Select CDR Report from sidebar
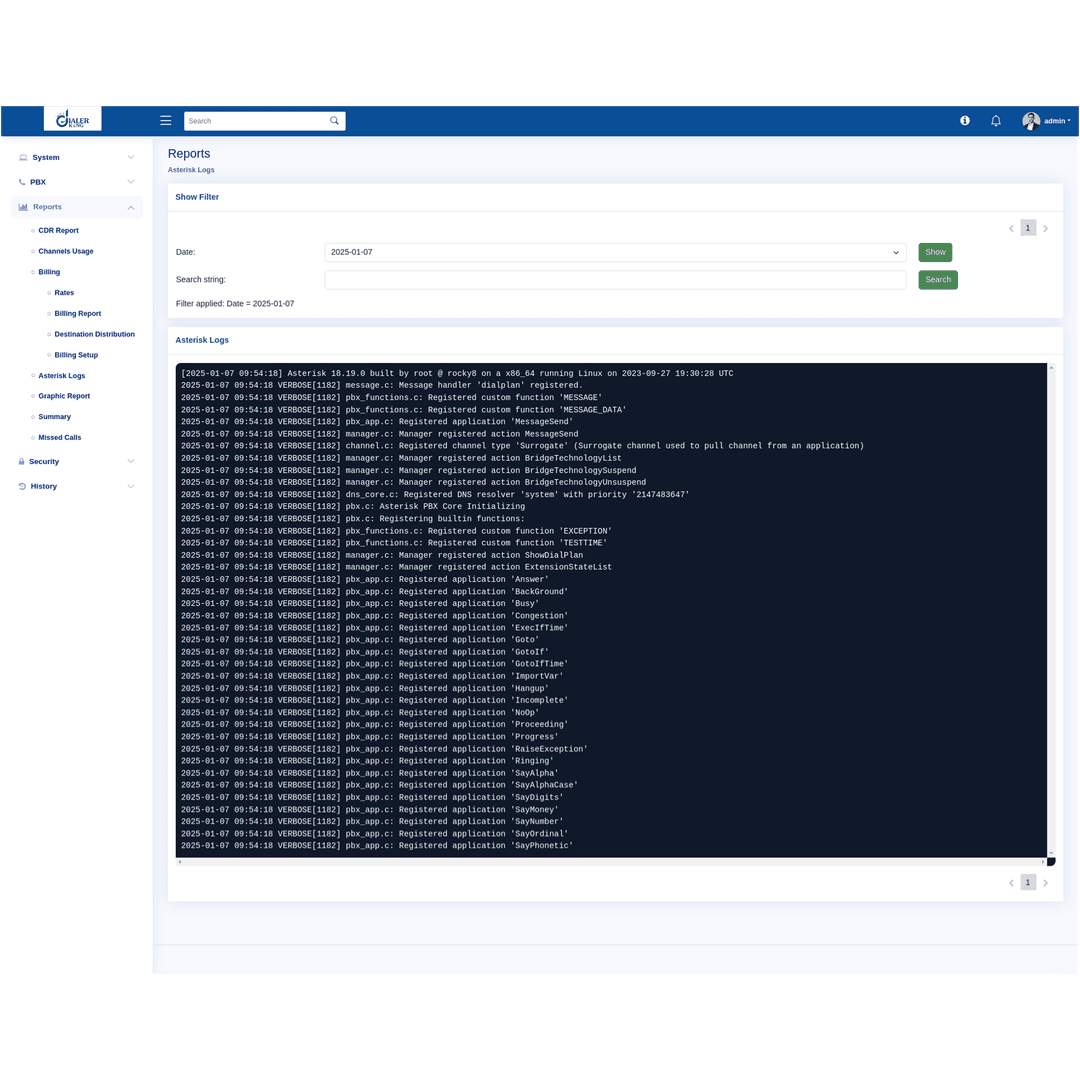 pos(58,230)
